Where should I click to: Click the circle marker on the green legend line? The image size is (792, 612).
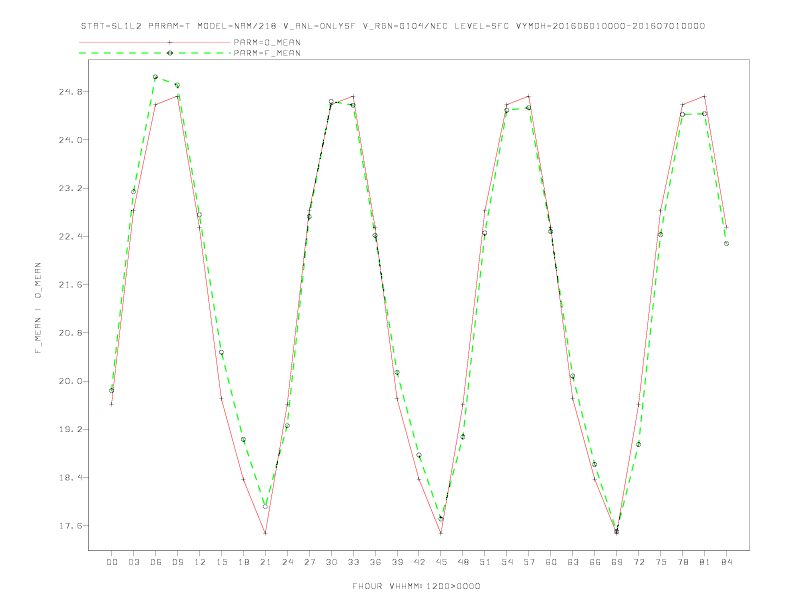170,53
